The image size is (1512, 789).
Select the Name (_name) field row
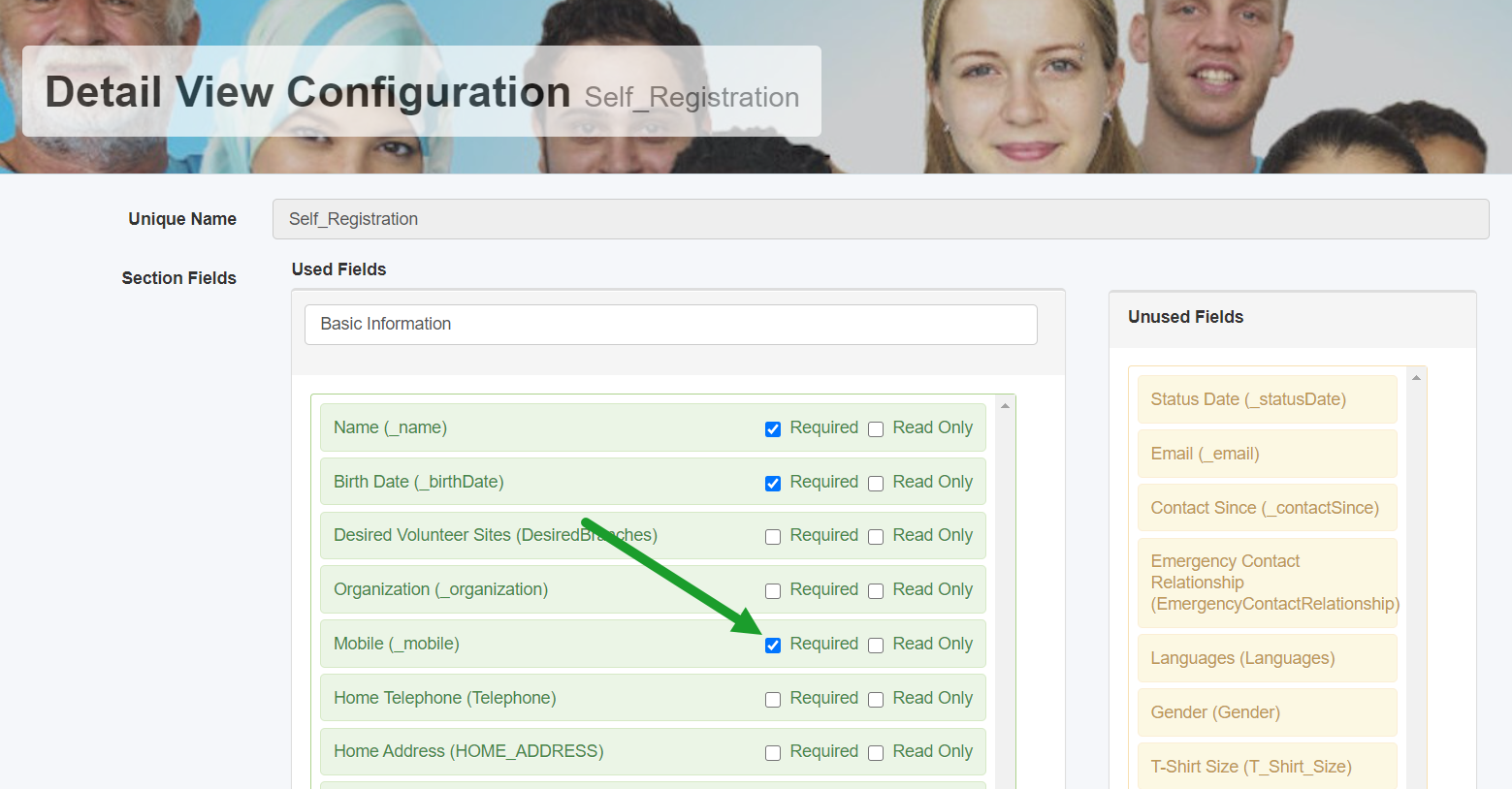click(653, 427)
